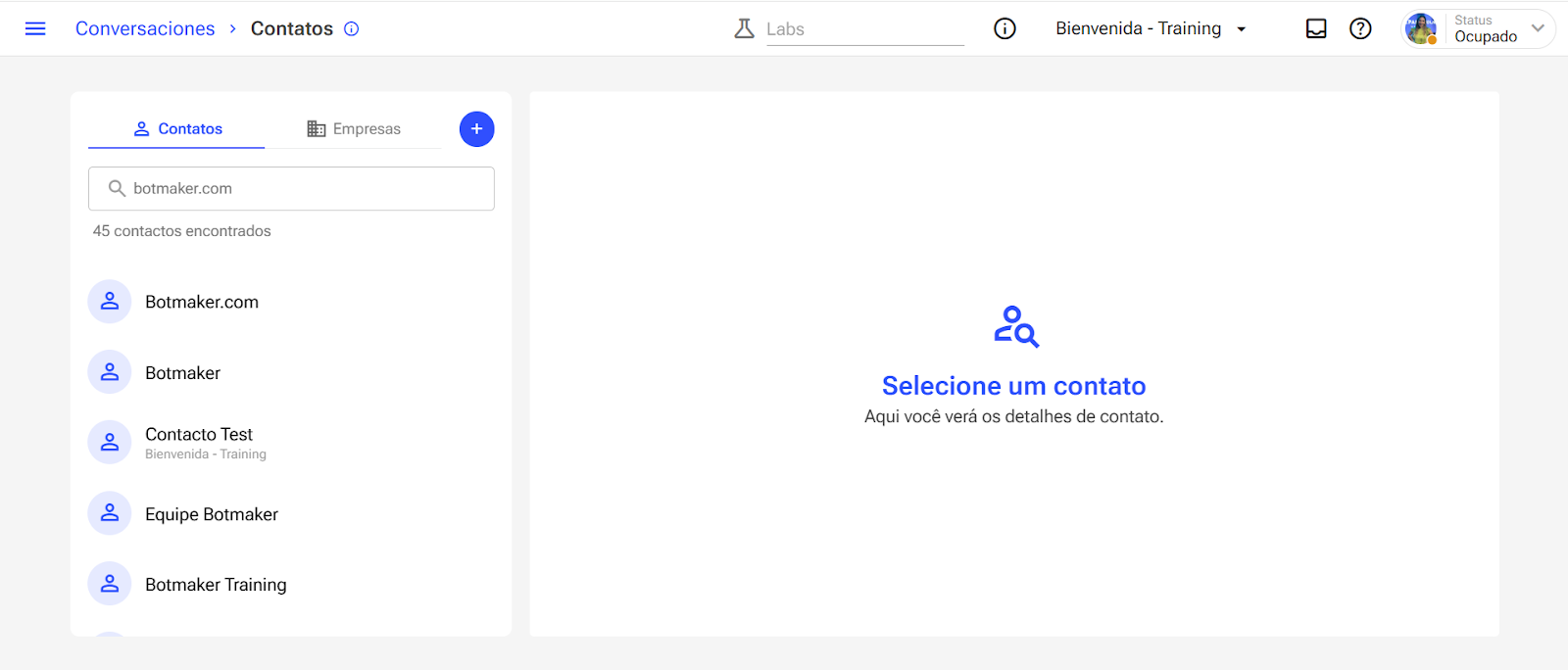The height and width of the screenshot is (670, 1568).
Task: Click avatar icon of Botmaker Training
Action: pyautogui.click(x=110, y=584)
